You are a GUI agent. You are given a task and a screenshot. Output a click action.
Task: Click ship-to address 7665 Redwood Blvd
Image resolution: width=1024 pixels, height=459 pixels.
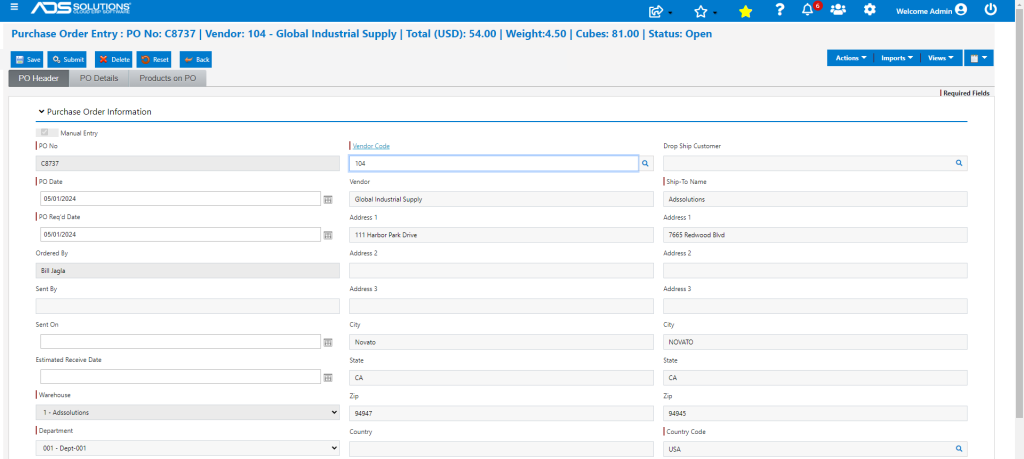(816, 234)
